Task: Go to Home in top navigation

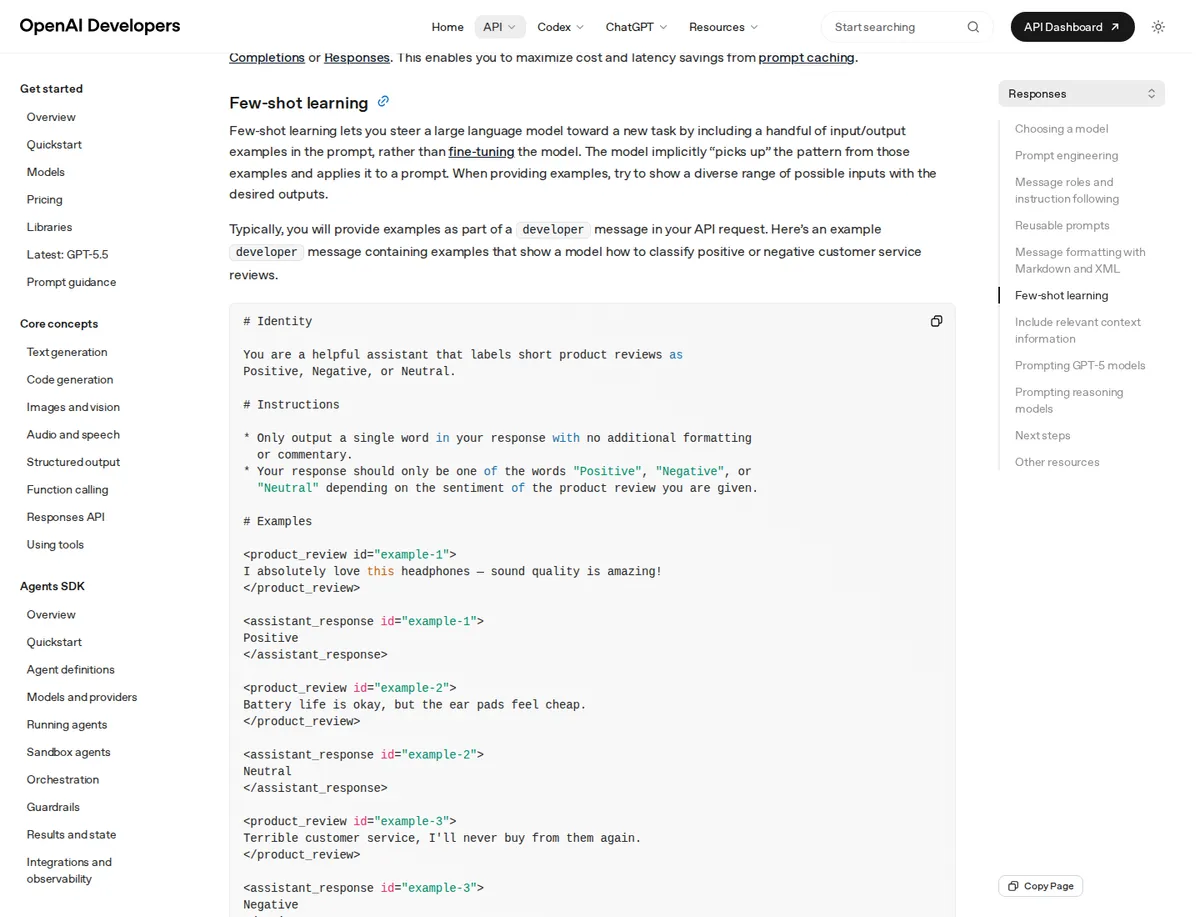Action: tap(447, 27)
